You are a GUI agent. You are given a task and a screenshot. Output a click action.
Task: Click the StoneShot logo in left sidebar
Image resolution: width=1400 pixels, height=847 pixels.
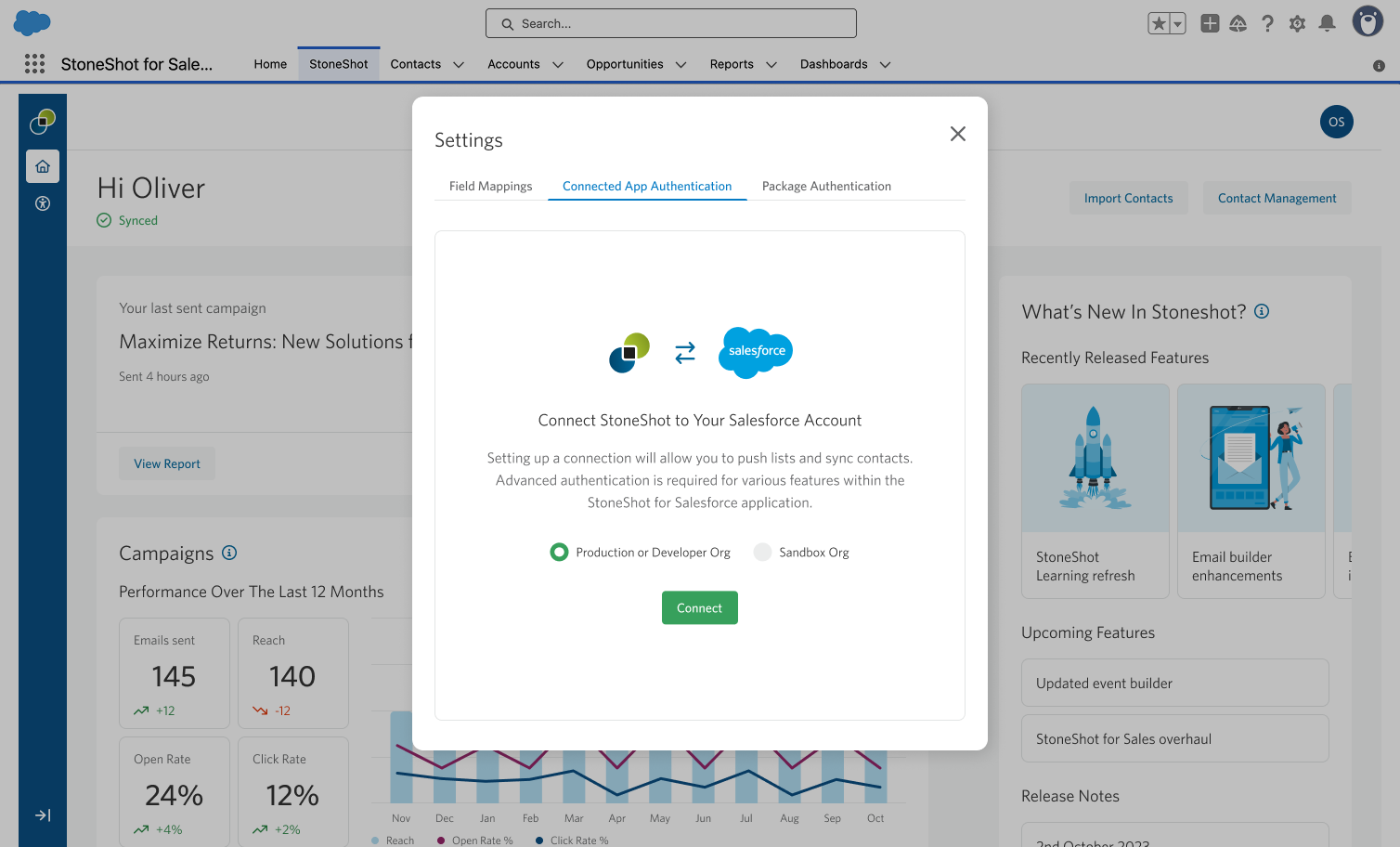point(43,121)
